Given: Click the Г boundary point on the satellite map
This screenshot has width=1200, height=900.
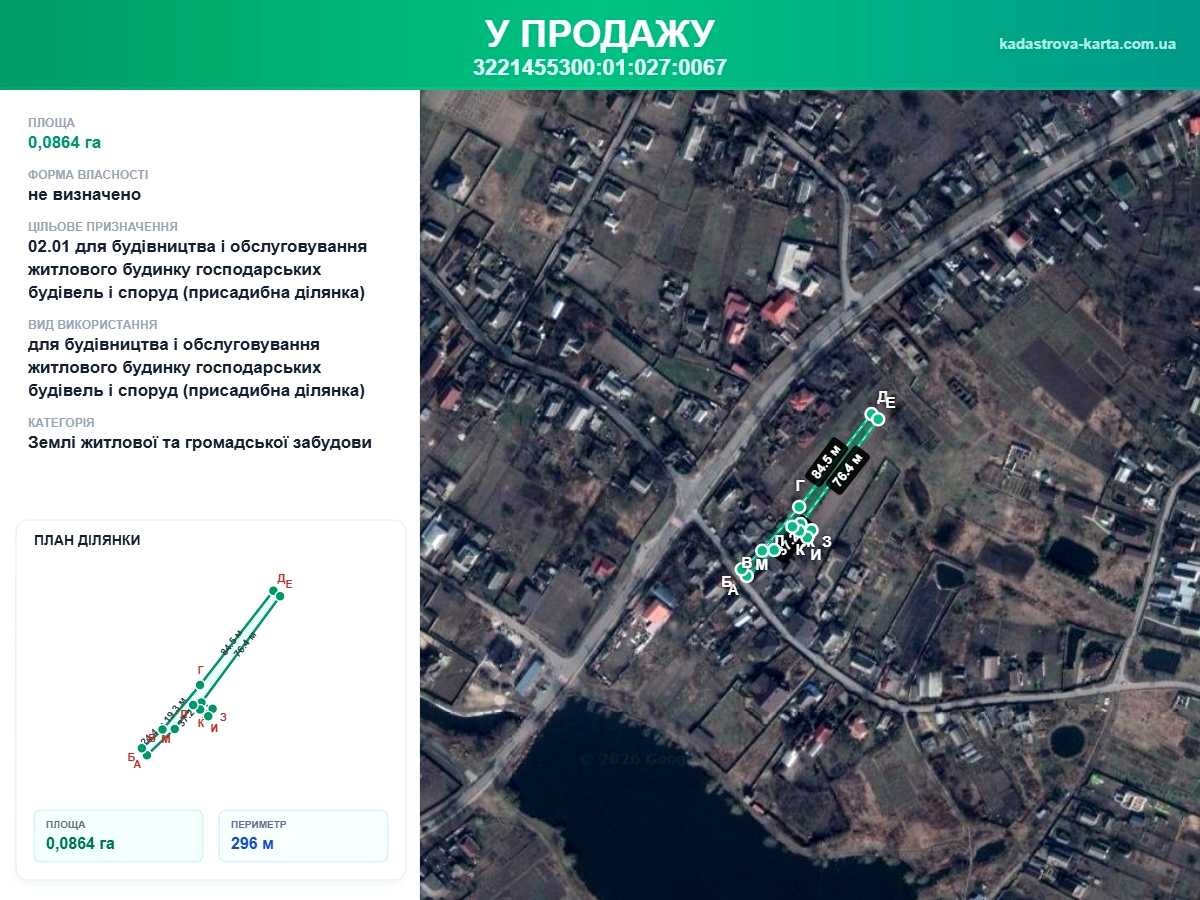Looking at the screenshot, I should 799,507.
